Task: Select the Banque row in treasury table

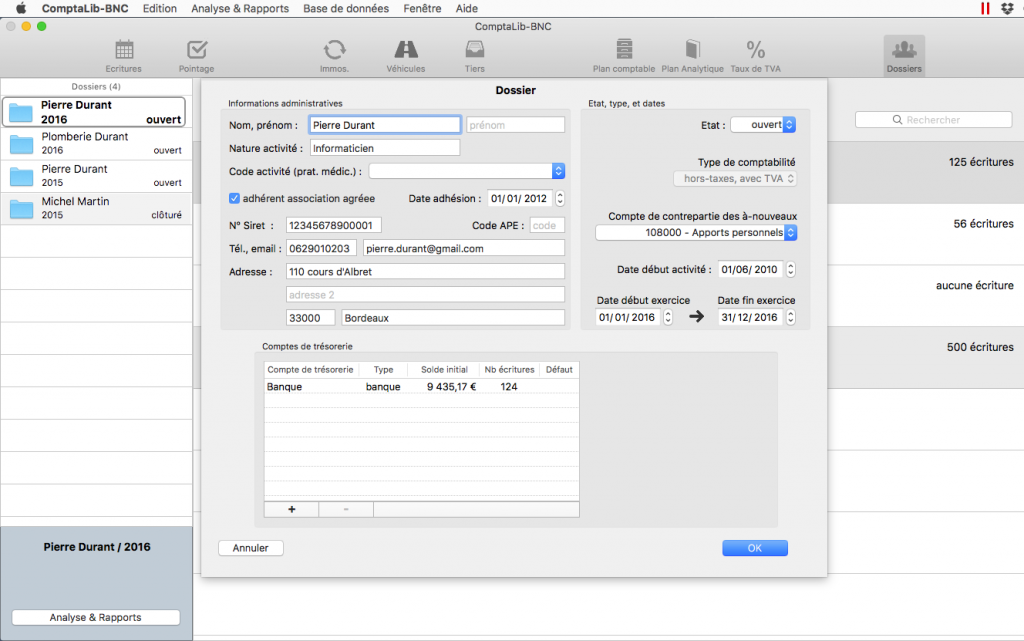Action: point(421,386)
